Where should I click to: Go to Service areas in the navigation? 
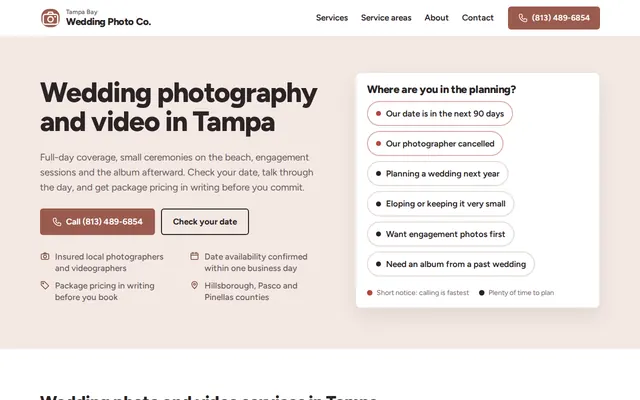386,18
